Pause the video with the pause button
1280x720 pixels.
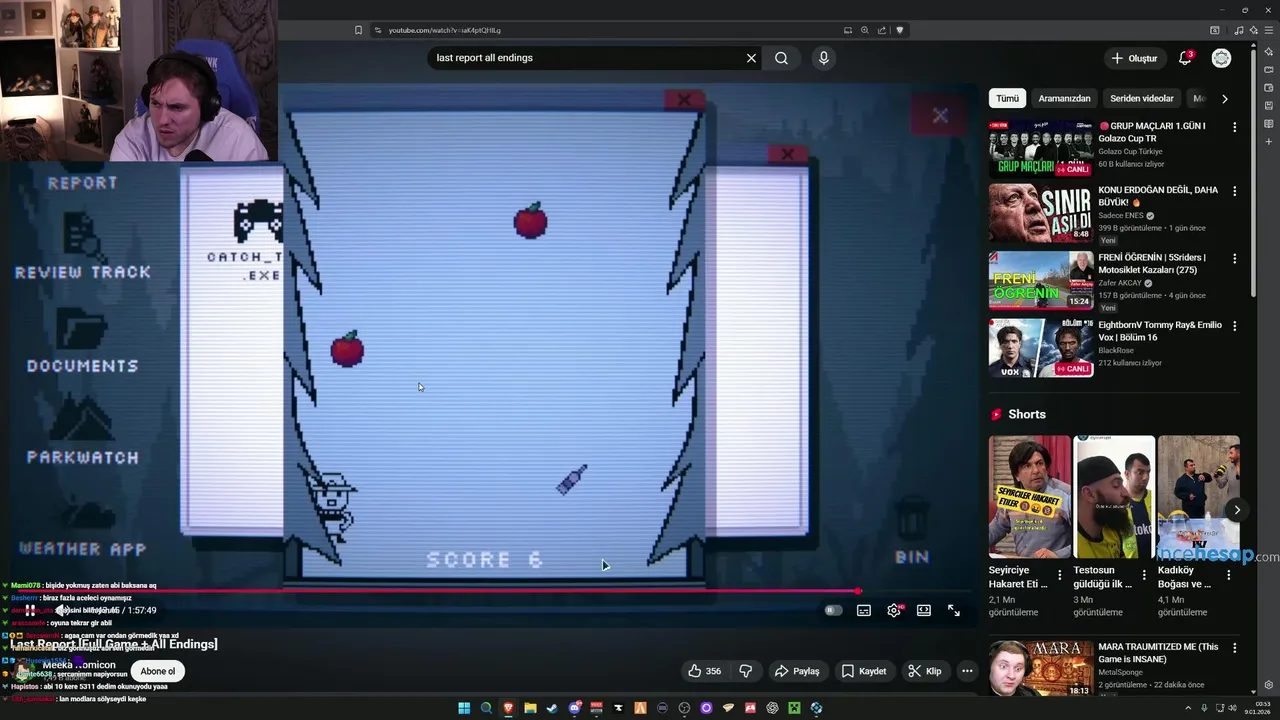tap(31, 610)
